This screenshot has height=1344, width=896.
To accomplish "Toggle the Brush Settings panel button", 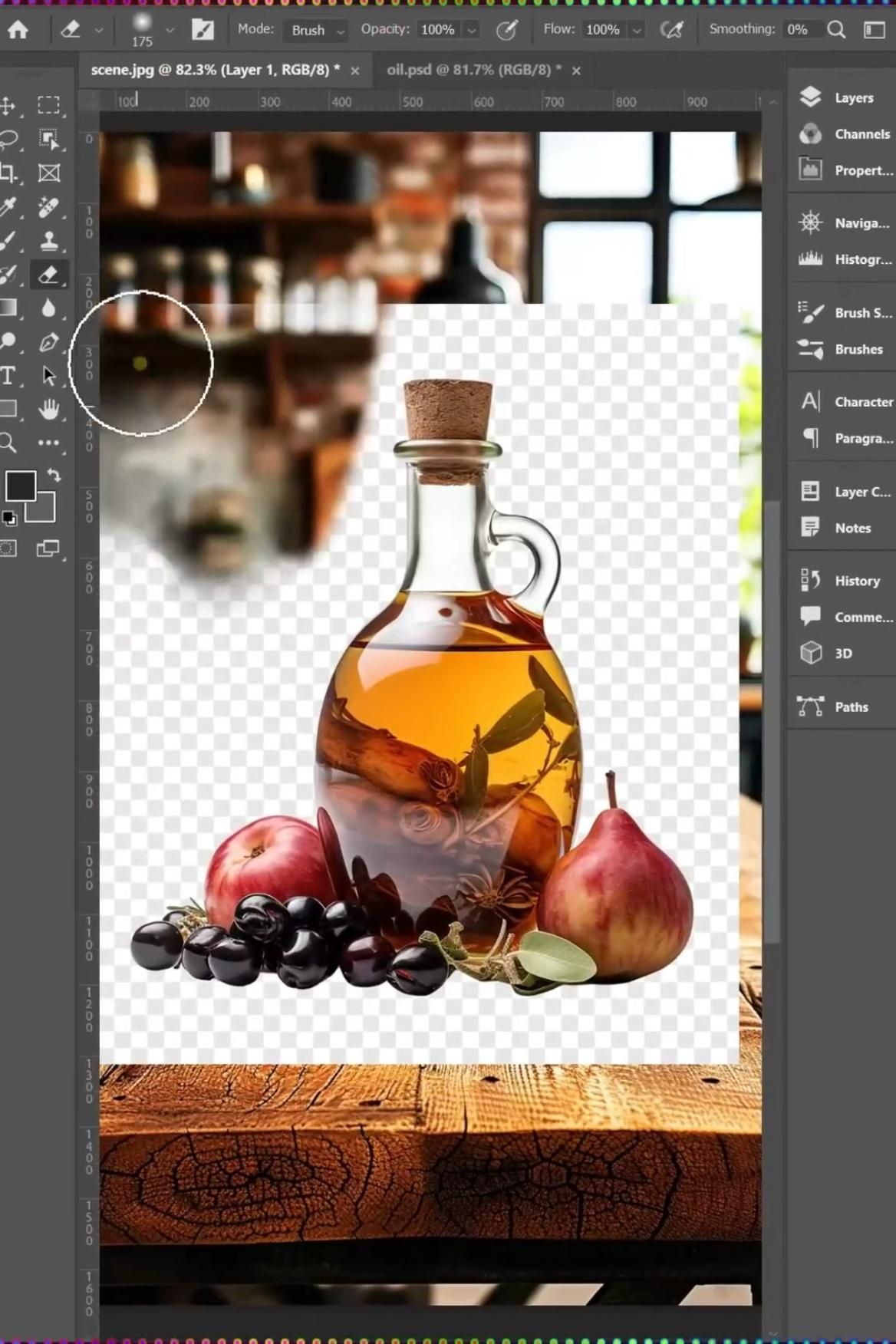I will (203, 30).
